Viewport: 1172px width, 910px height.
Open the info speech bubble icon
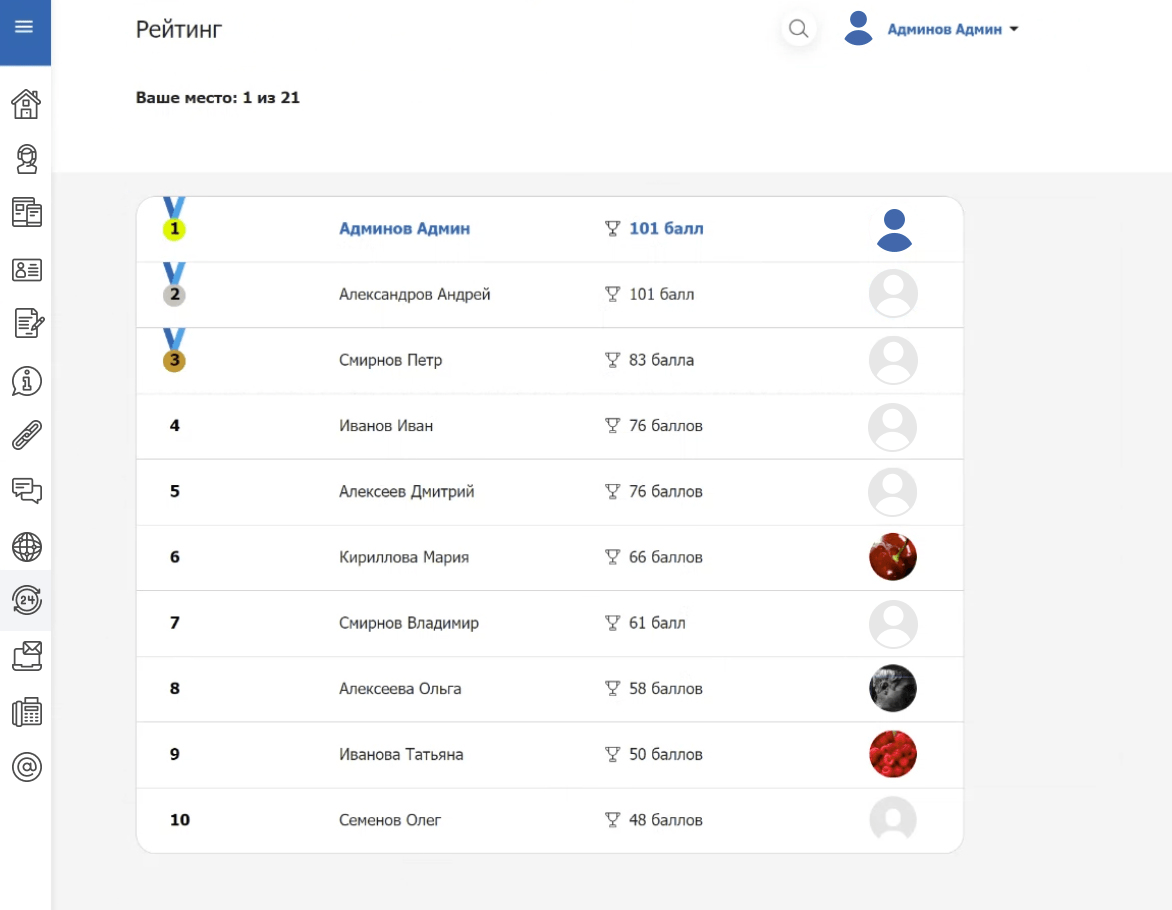pos(26,381)
